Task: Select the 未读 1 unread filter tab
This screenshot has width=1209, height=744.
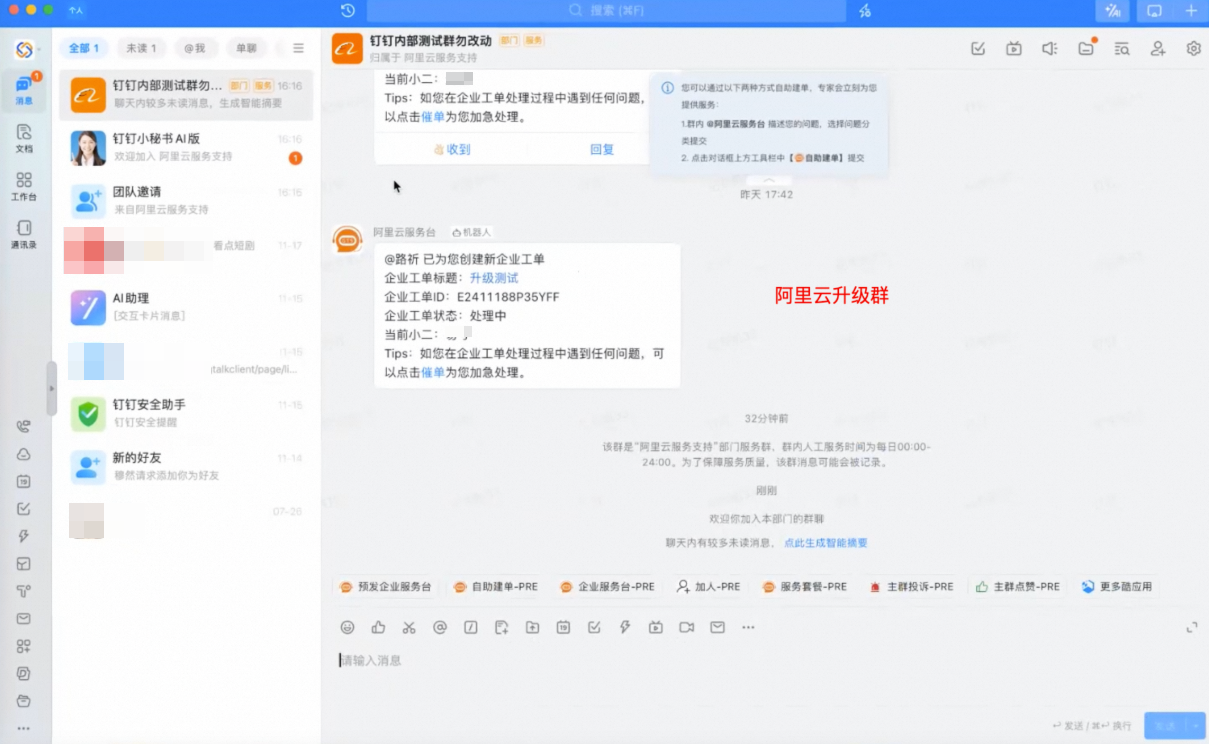Action: click(x=141, y=48)
